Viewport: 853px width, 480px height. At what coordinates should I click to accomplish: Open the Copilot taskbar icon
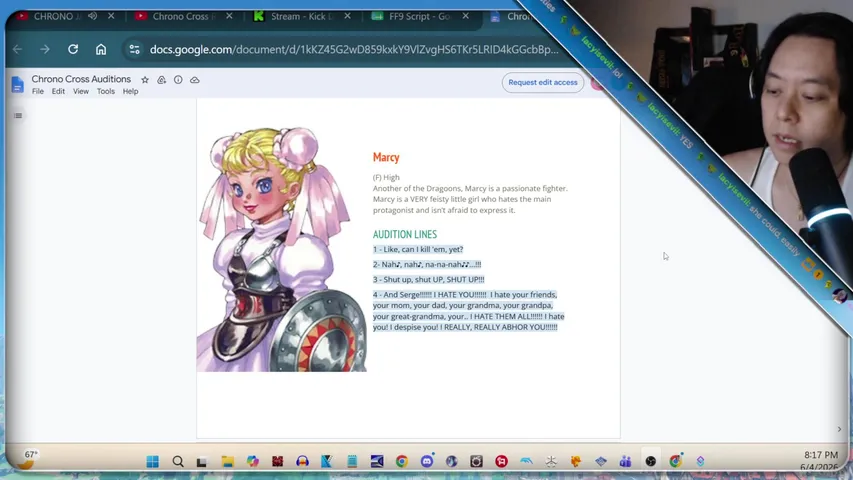[252, 461]
